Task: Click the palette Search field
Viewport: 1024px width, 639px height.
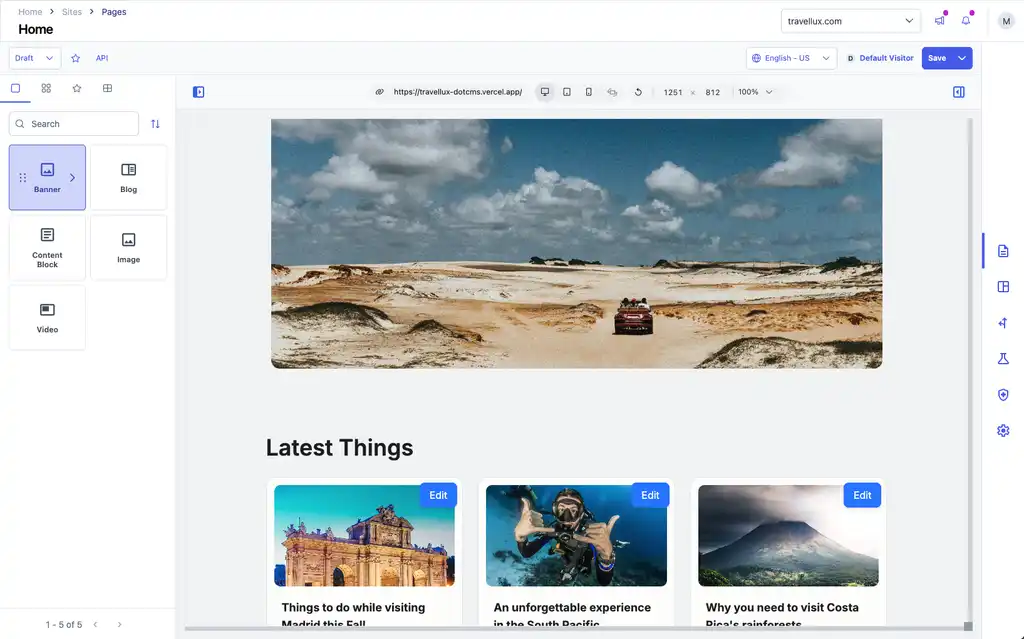Action: [74, 123]
